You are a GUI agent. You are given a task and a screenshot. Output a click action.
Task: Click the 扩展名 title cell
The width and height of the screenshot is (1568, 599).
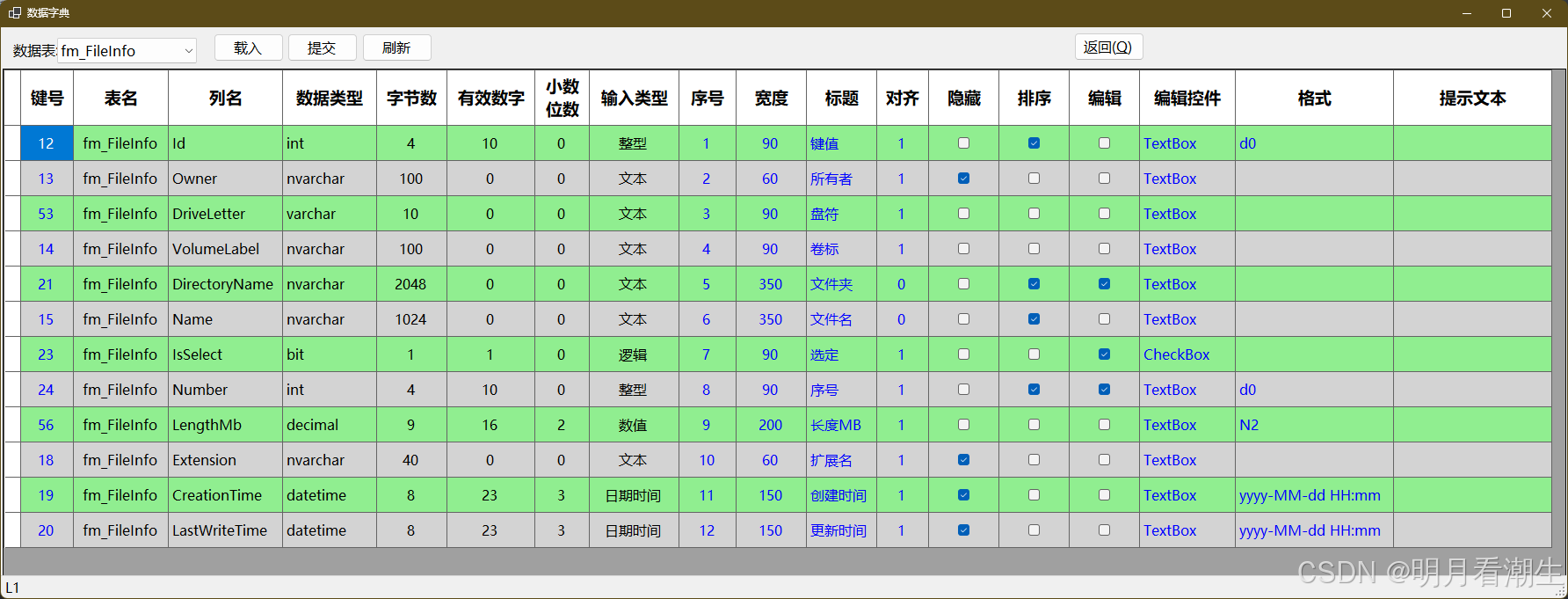click(841, 460)
